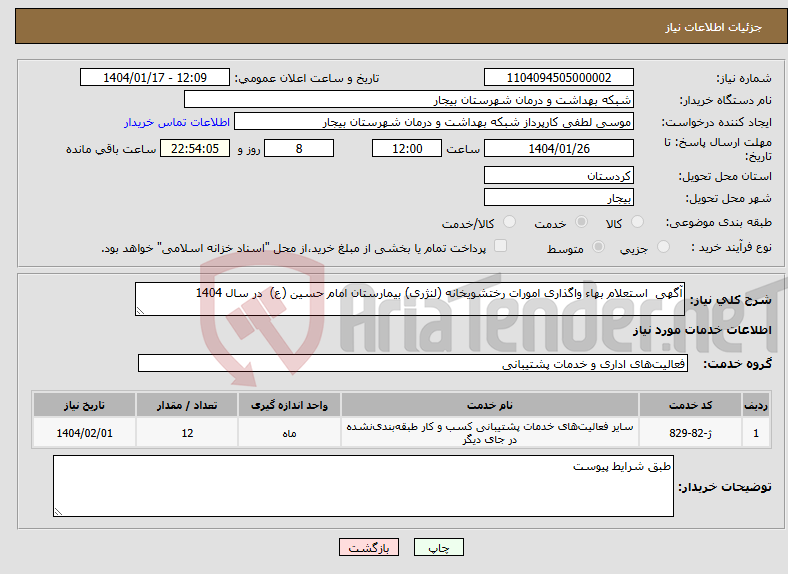Click the ایجاد کننده درخواست field
Viewport: 788px width, 574px height.
434,122
